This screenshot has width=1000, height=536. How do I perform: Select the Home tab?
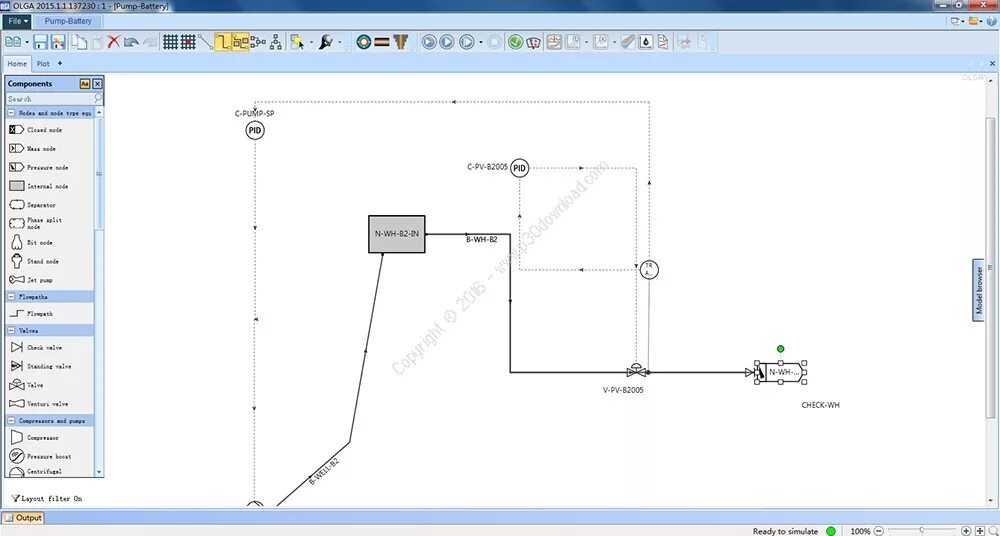tap(17, 64)
